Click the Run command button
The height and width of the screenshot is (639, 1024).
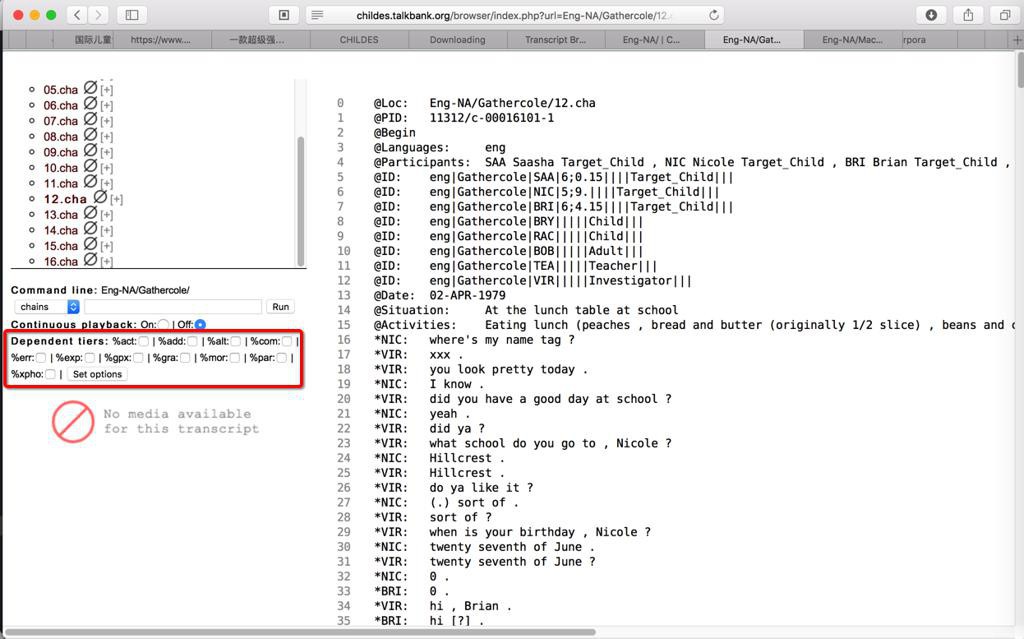[x=281, y=306]
